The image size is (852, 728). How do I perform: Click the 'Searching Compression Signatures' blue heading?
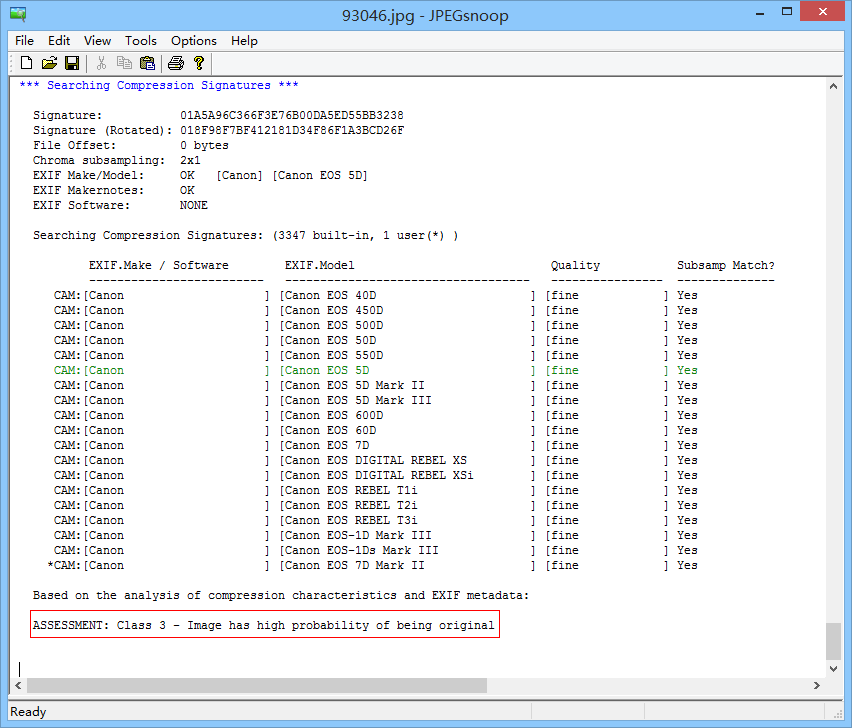coord(159,85)
